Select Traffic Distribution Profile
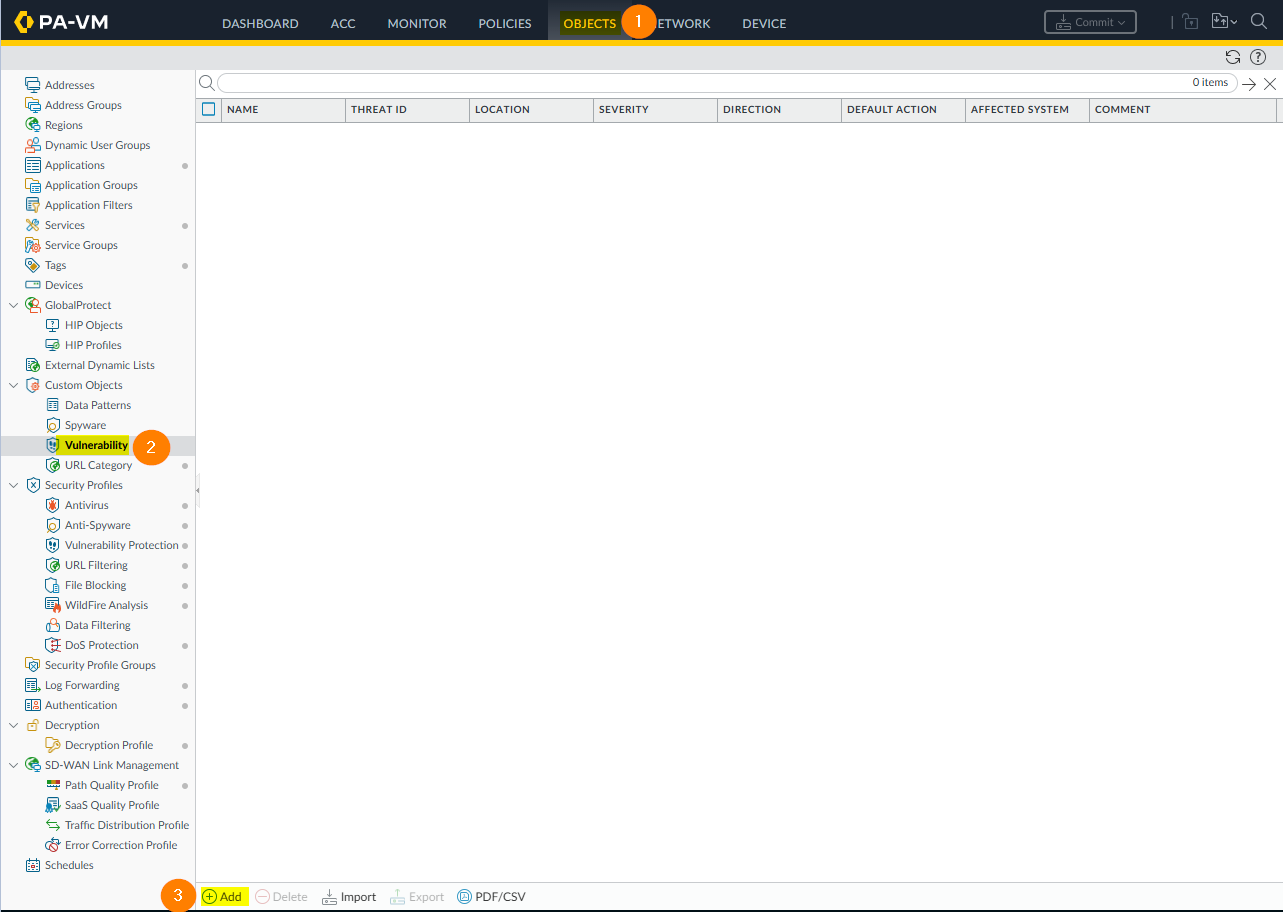Screen dimensions: 1283x912 click(127, 825)
